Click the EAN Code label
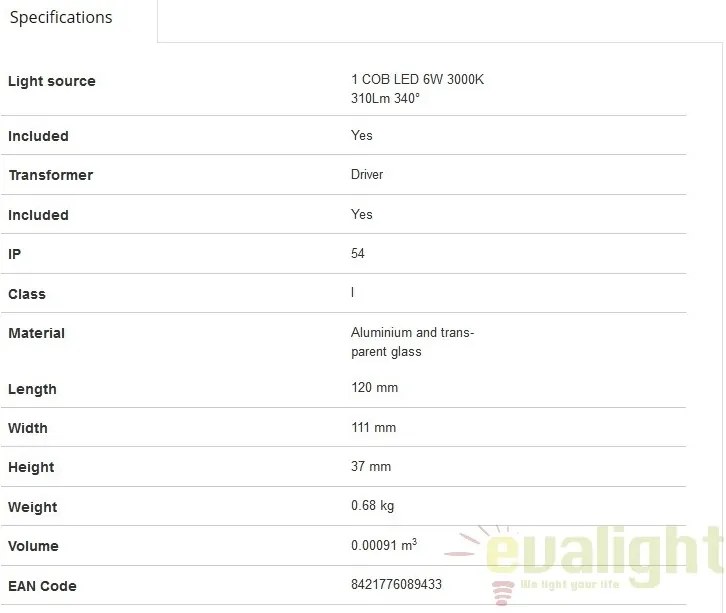The height and width of the screenshot is (613, 726). [x=42, y=586]
